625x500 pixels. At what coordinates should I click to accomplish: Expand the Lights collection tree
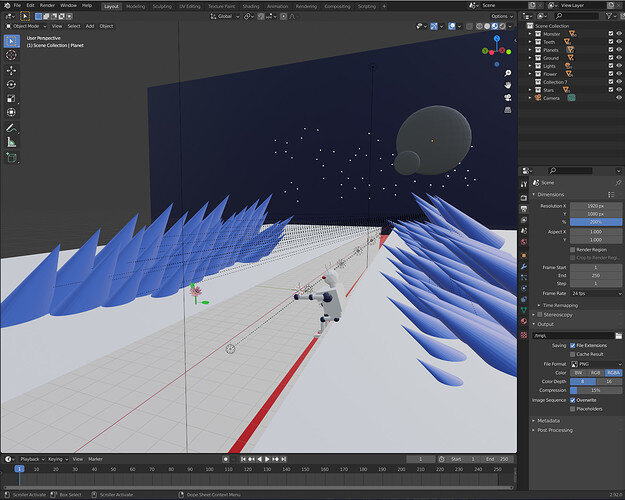coord(530,66)
